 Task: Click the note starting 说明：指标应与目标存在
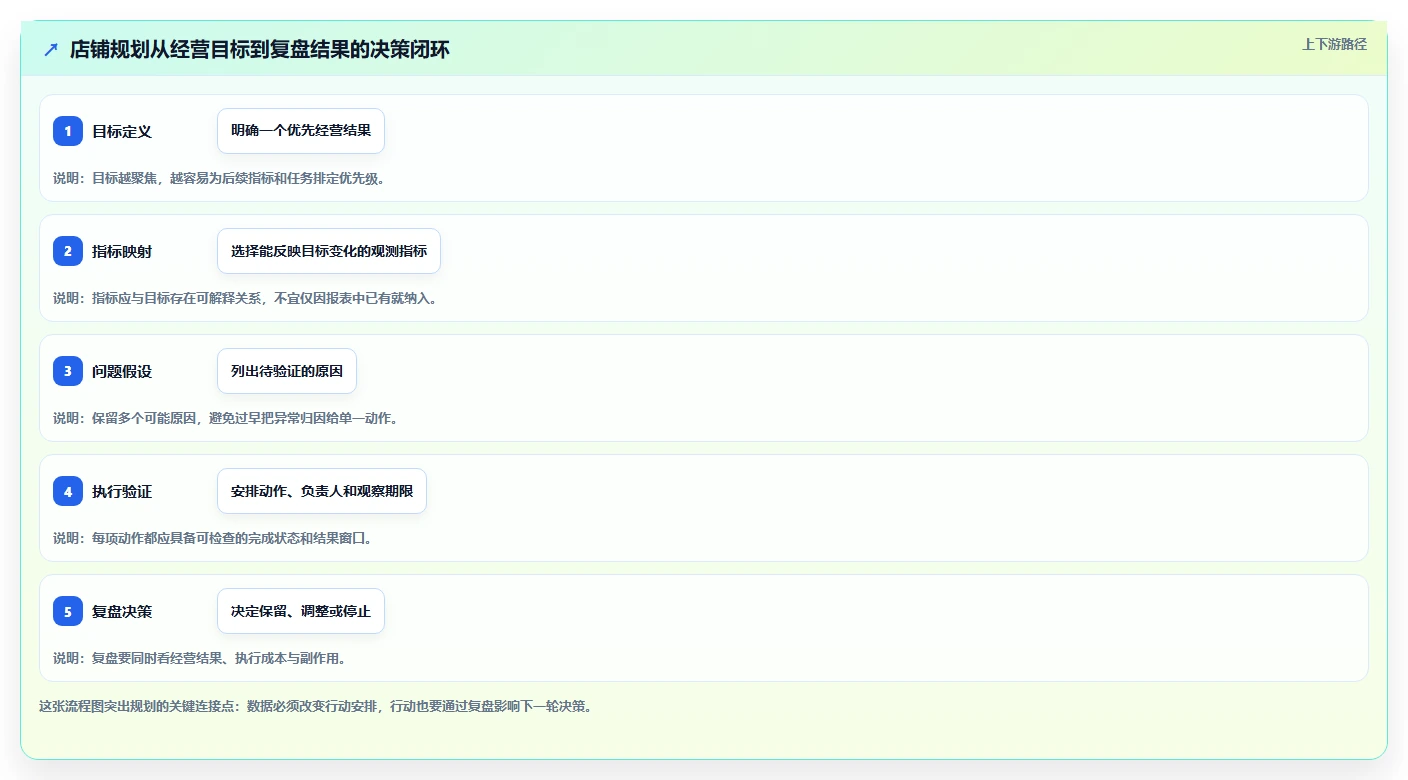[245, 298]
